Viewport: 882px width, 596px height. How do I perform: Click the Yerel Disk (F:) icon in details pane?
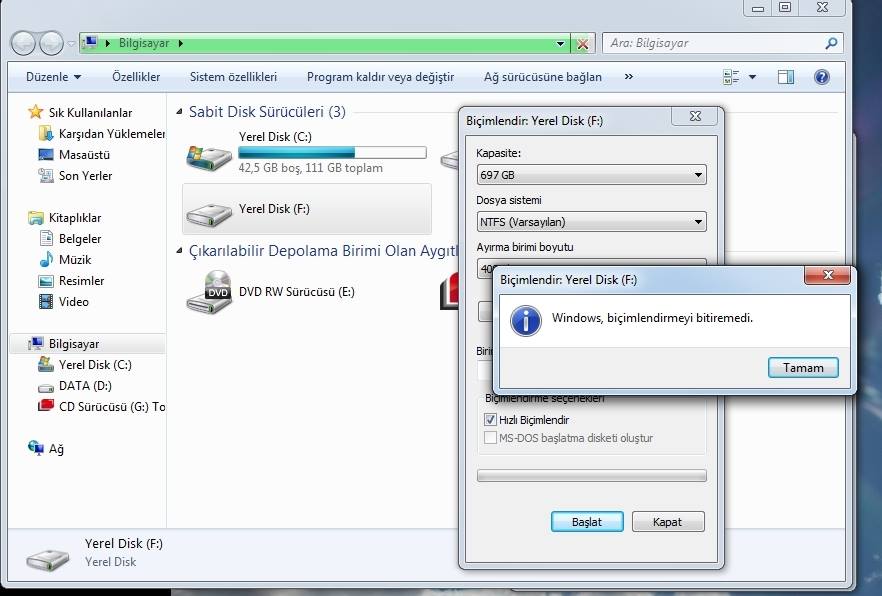click(x=48, y=558)
